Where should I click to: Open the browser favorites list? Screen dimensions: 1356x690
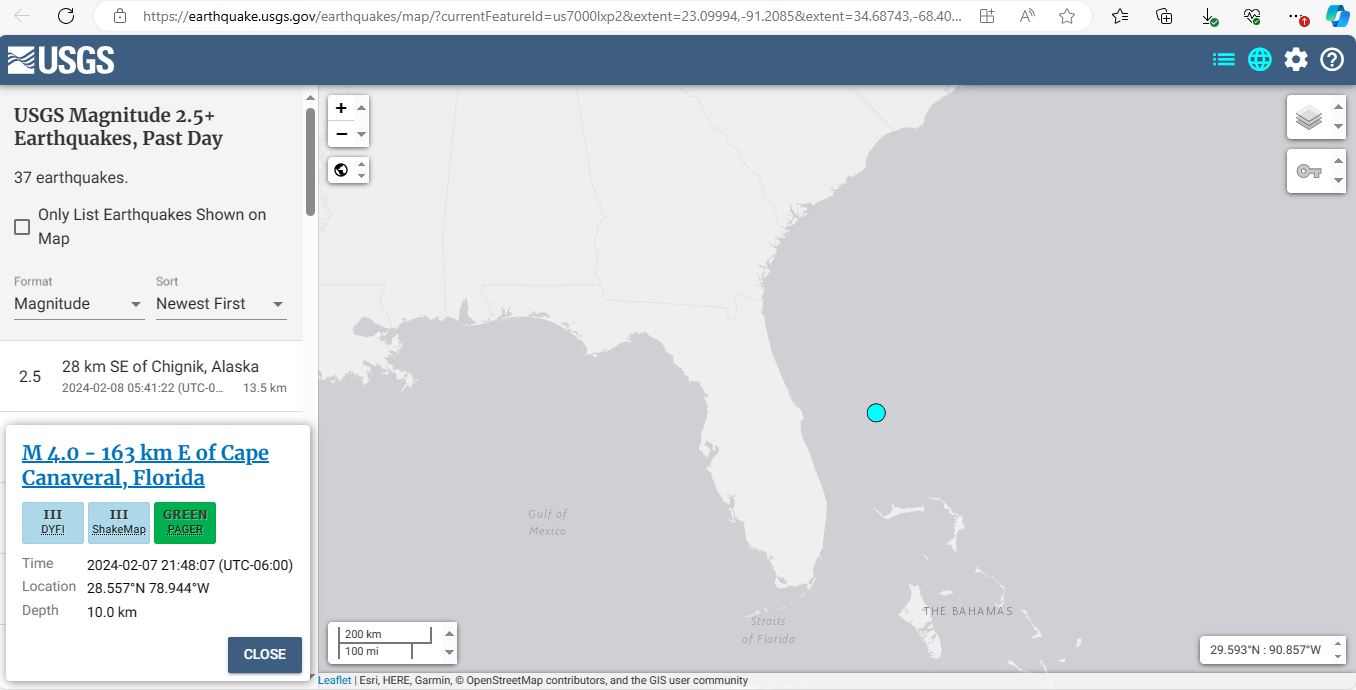(x=1120, y=16)
